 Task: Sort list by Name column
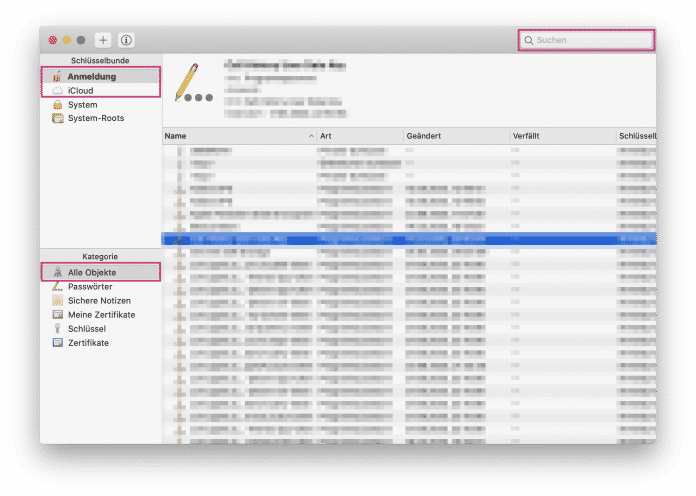pyautogui.click(x=235, y=135)
